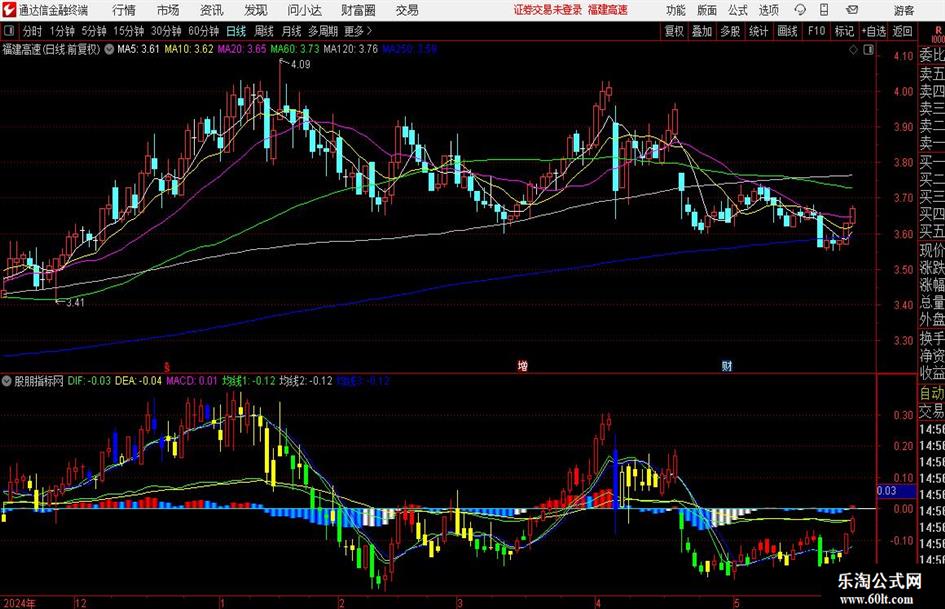945x609 pixels.
Task: Click the R 1000 badge
Action: tap(938, 33)
